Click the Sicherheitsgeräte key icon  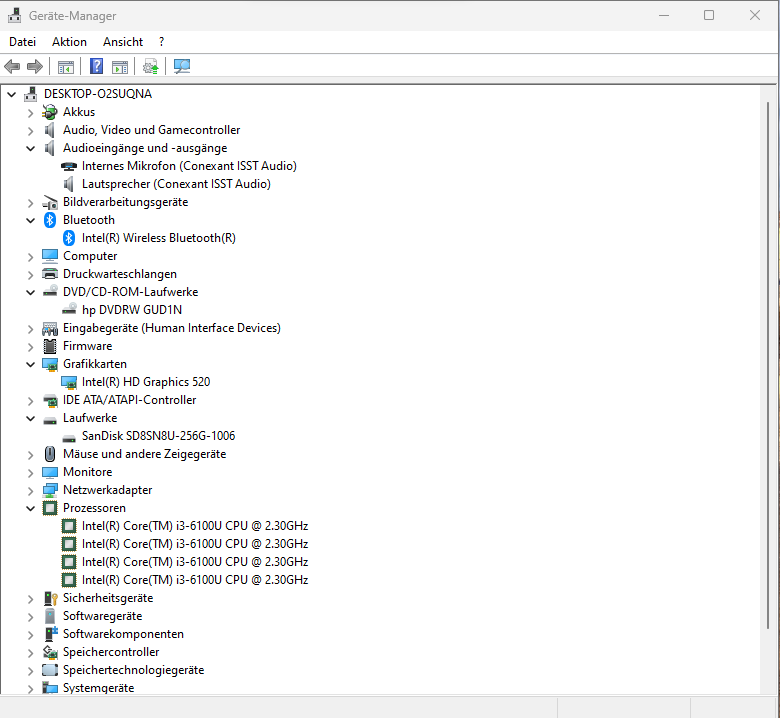point(51,598)
